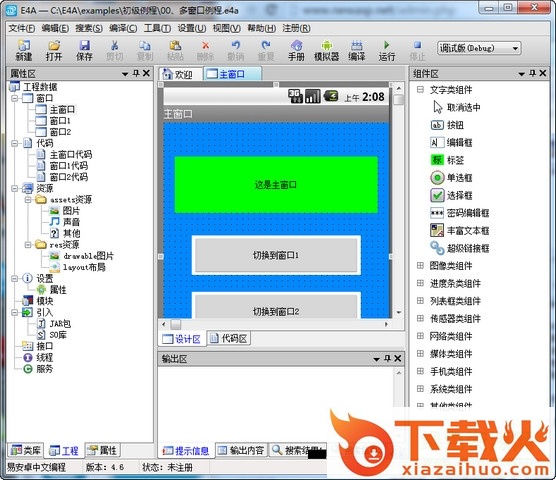This screenshot has height=480, width=556.
Task: Open the 手册 manual icon
Action: 296,50
